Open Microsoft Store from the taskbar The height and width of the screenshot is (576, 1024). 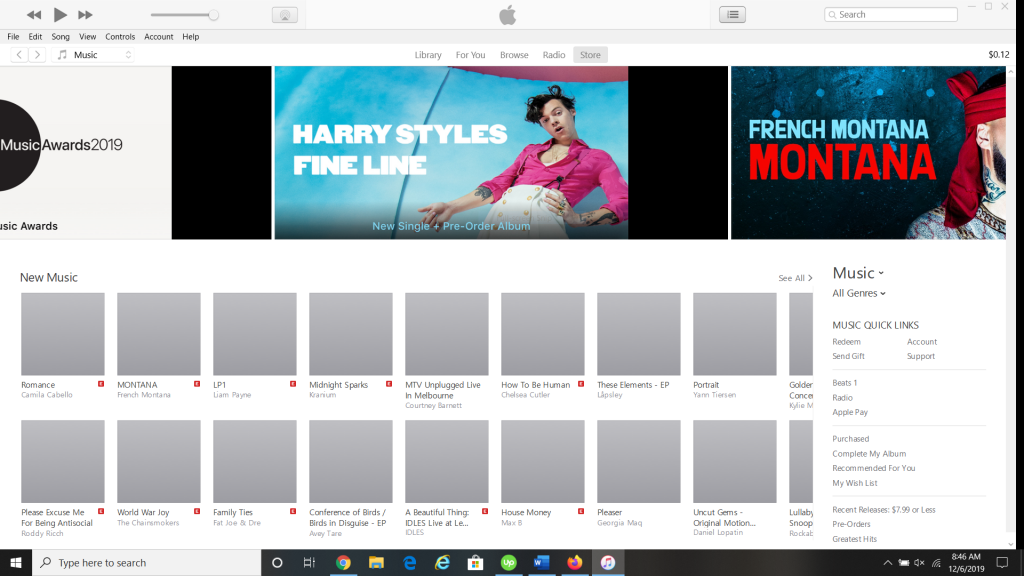[x=475, y=562]
